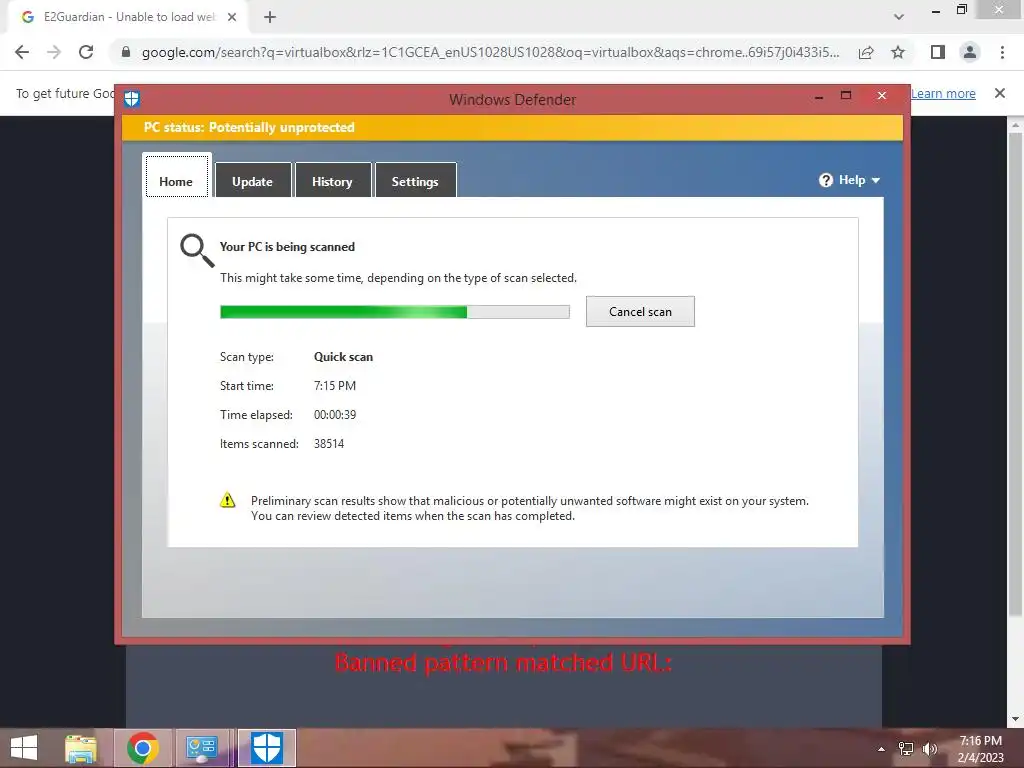Click the Windows Defender shield title icon
This screenshot has width=1024, height=768.
(132, 99)
